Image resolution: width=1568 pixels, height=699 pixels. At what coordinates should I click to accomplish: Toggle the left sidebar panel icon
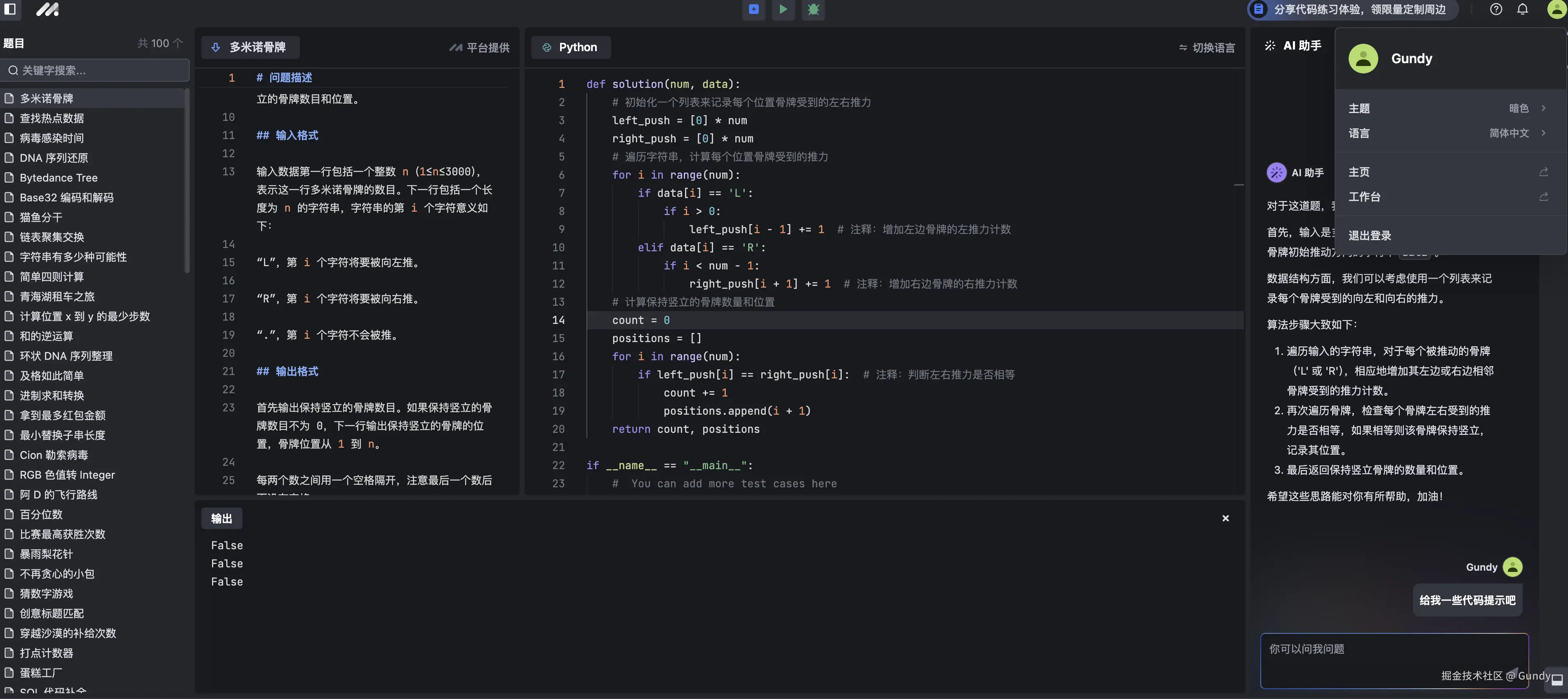click(x=10, y=9)
